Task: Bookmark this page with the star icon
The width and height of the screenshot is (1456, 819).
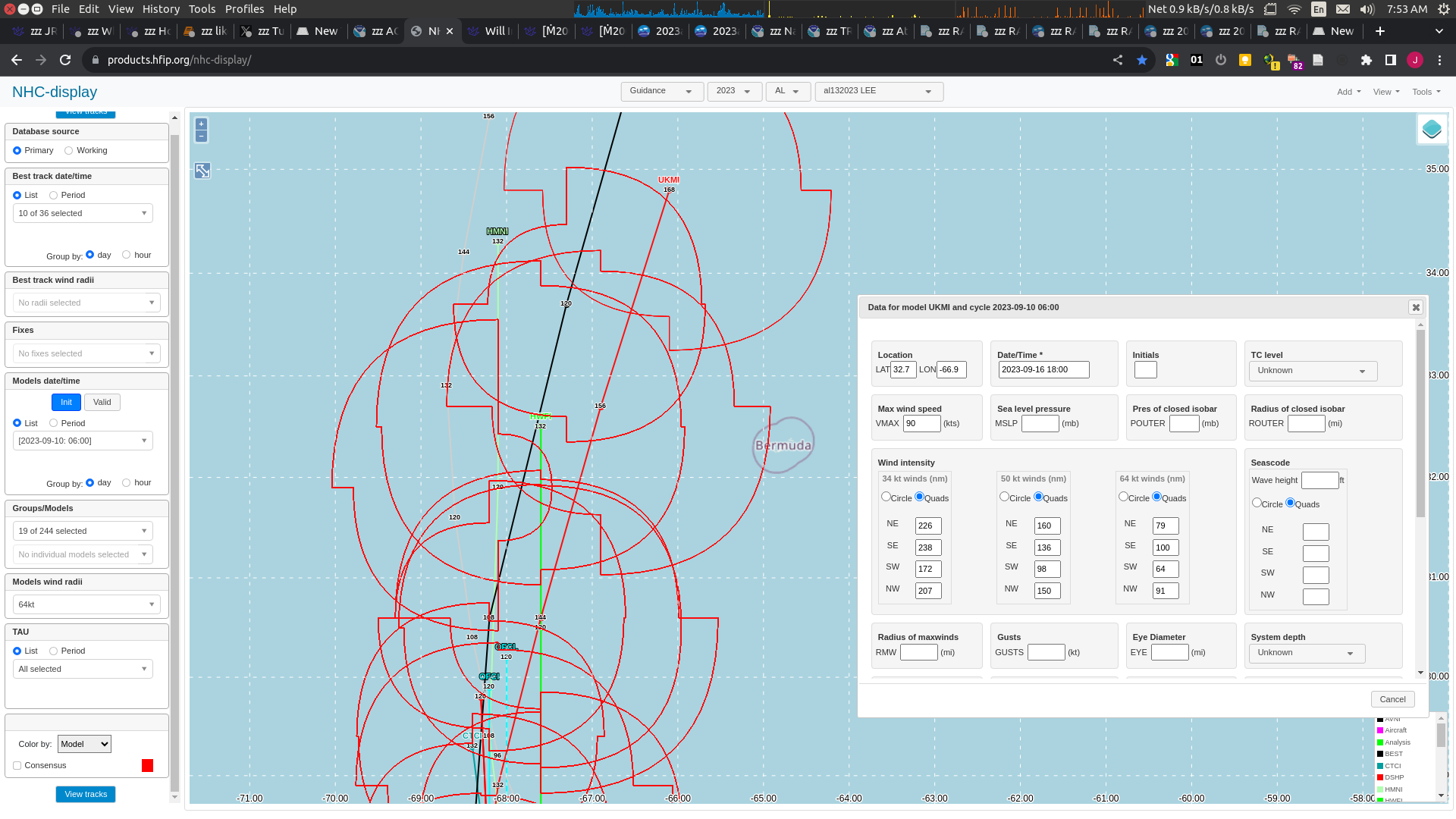Action: [x=1141, y=60]
